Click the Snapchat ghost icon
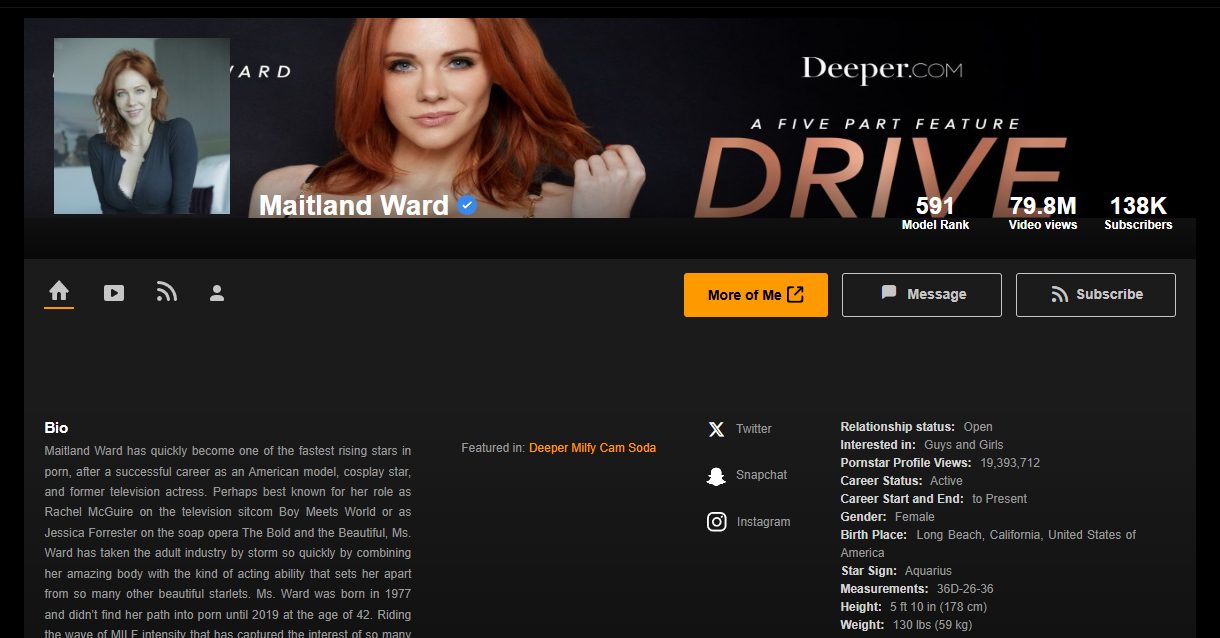Screen dimensions: 1220x638 pos(716,475)
